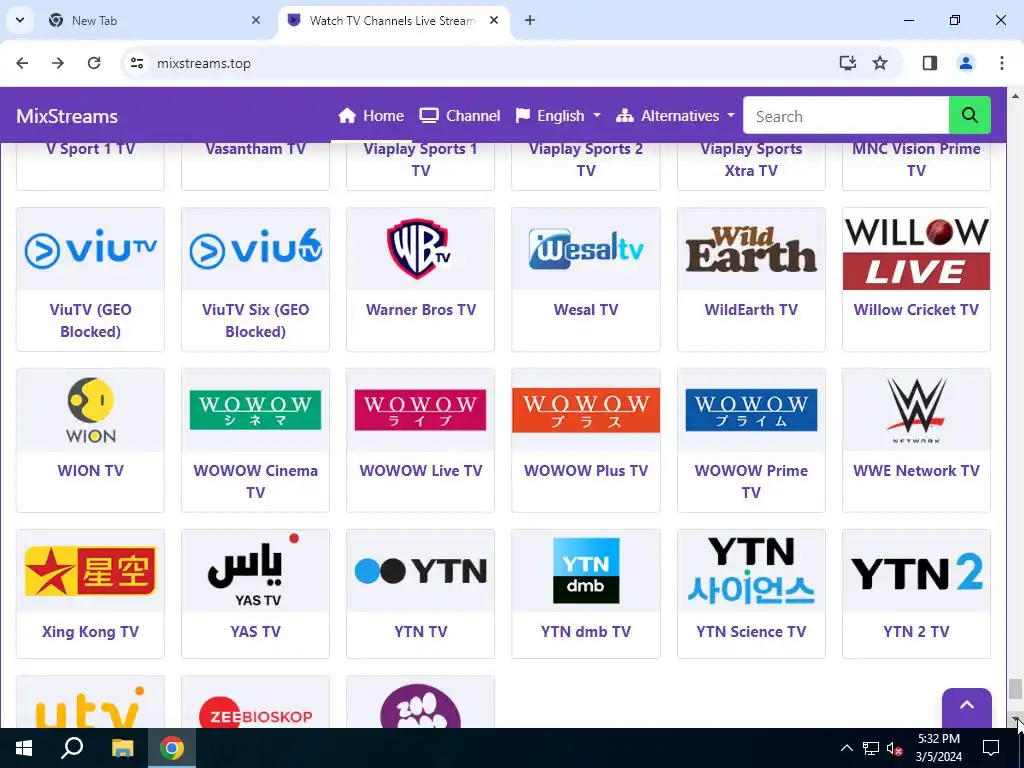Open Chrome side panel icon
The image size is (1024, 768).
tap(929, 63)
